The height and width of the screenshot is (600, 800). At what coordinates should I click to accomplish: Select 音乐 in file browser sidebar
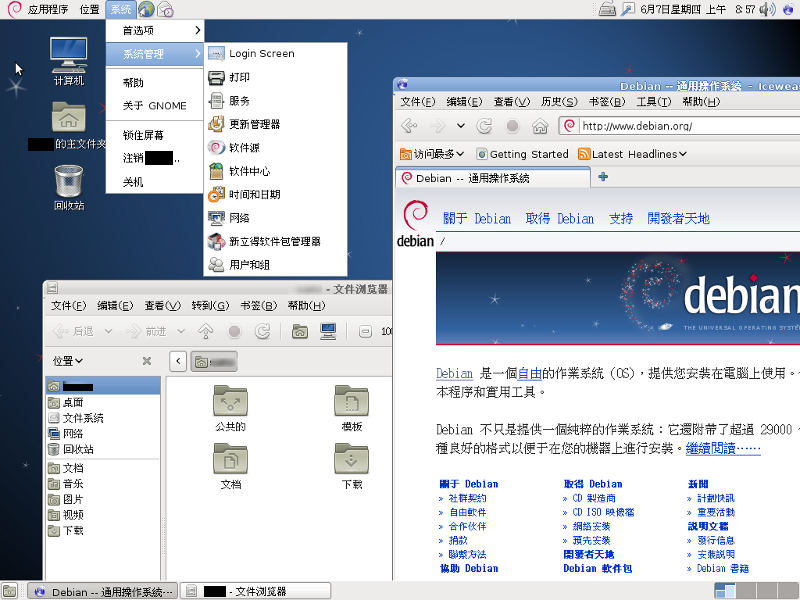point(103,484)
